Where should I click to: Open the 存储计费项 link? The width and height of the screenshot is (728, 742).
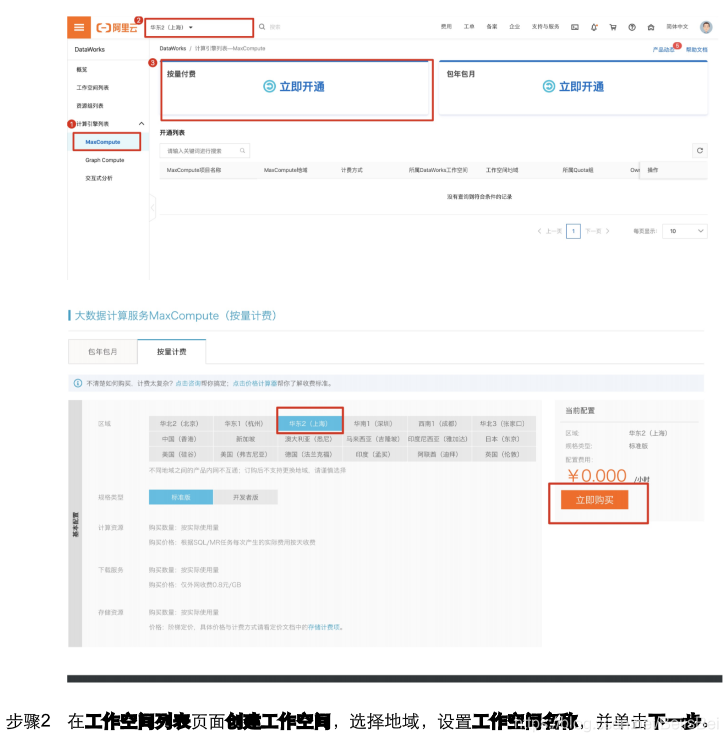click(x=324, y=627)
